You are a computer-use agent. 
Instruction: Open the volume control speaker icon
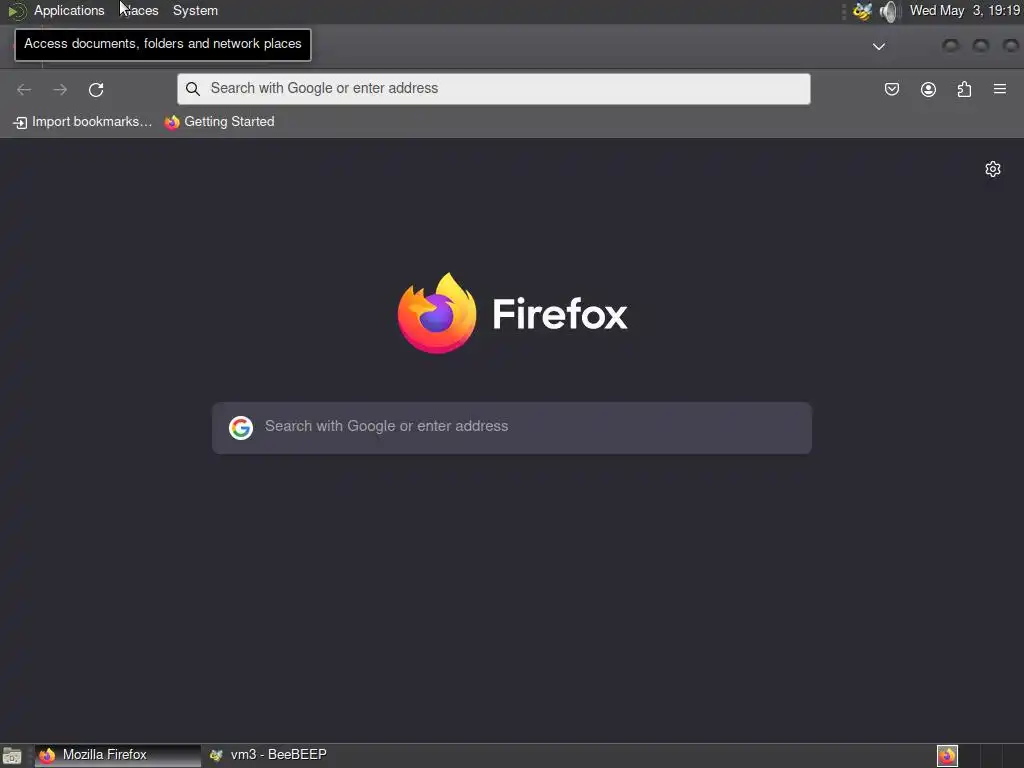(x=889, y=11)
